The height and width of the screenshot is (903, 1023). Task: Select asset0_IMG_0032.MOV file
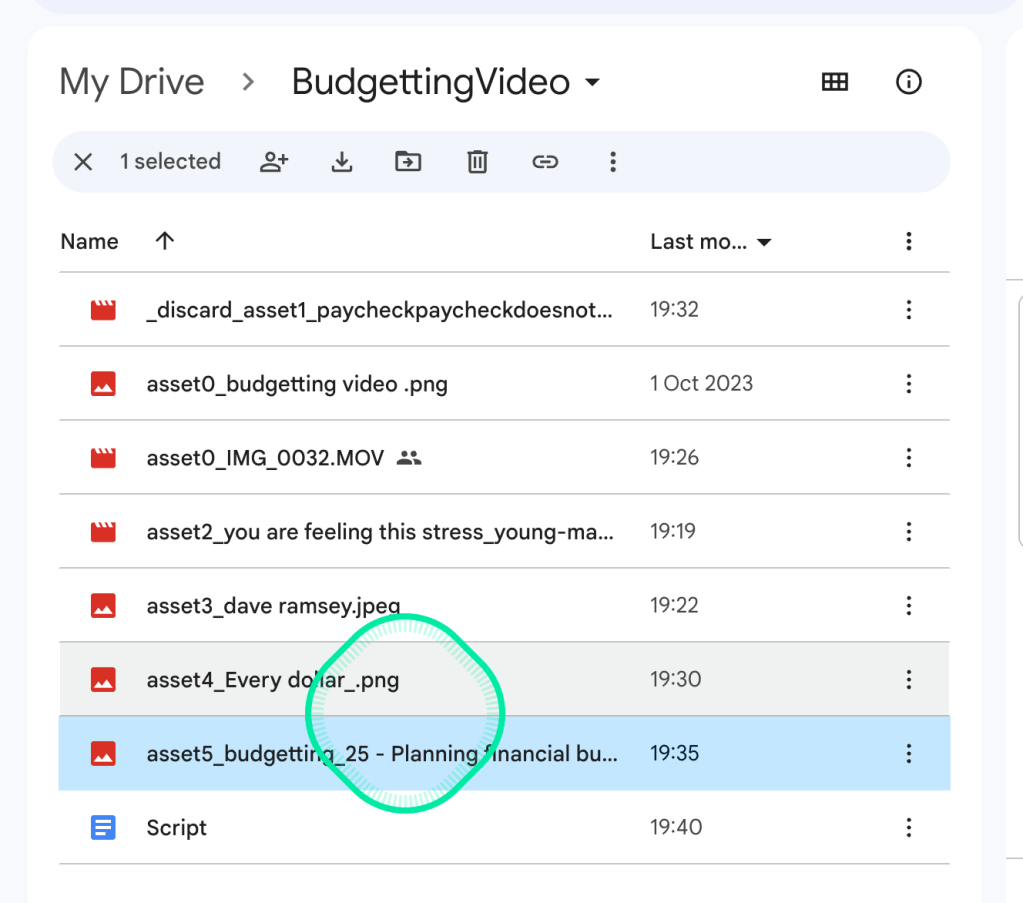(x=504, y=457)
